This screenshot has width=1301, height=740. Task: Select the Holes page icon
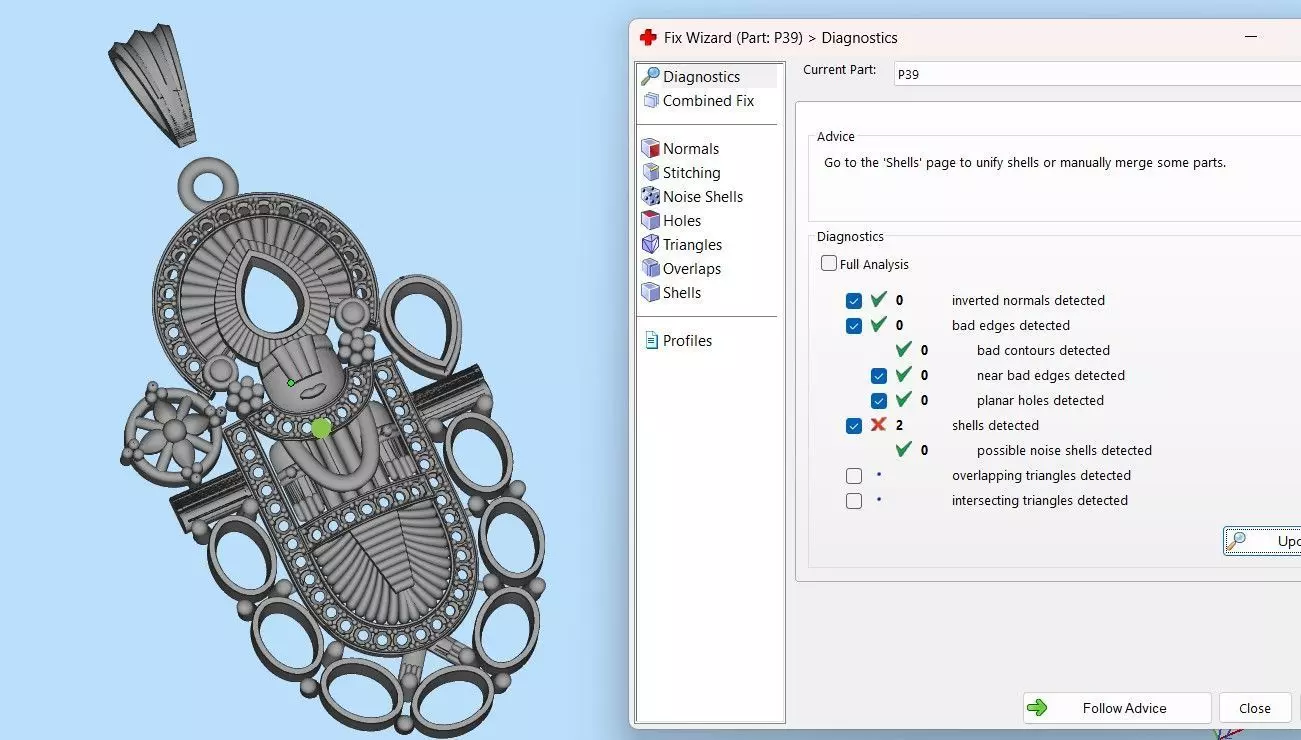(650, 220)
